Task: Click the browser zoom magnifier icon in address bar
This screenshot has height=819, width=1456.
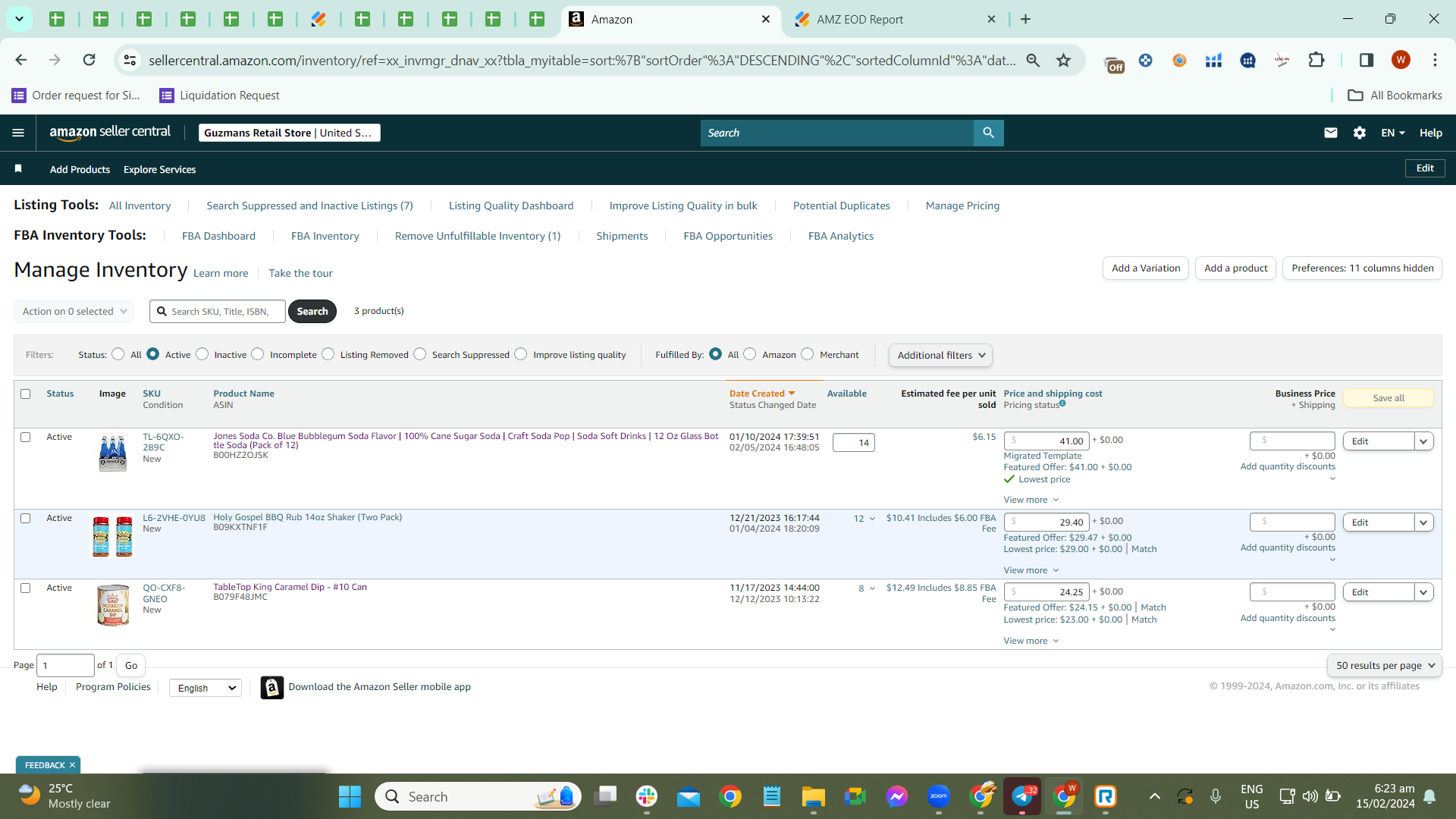Action: [1033, 60]
